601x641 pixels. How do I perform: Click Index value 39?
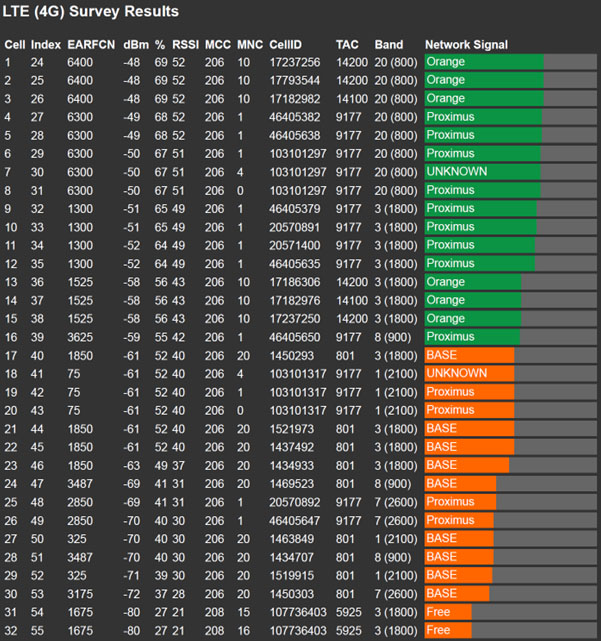(x=37, y=337)
